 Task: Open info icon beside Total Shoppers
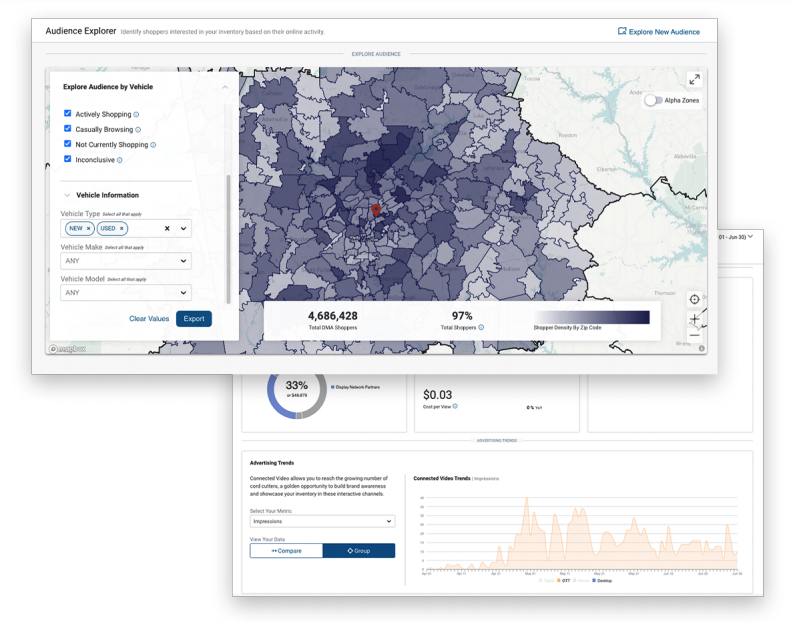click(x=481, y=328)
